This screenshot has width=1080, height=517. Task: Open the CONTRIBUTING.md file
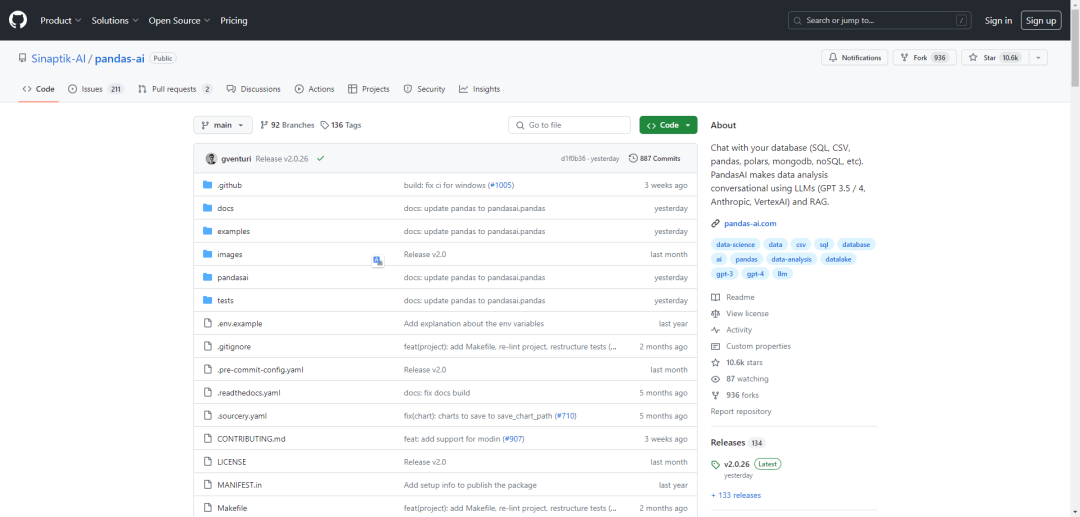[x=251, y=439]
